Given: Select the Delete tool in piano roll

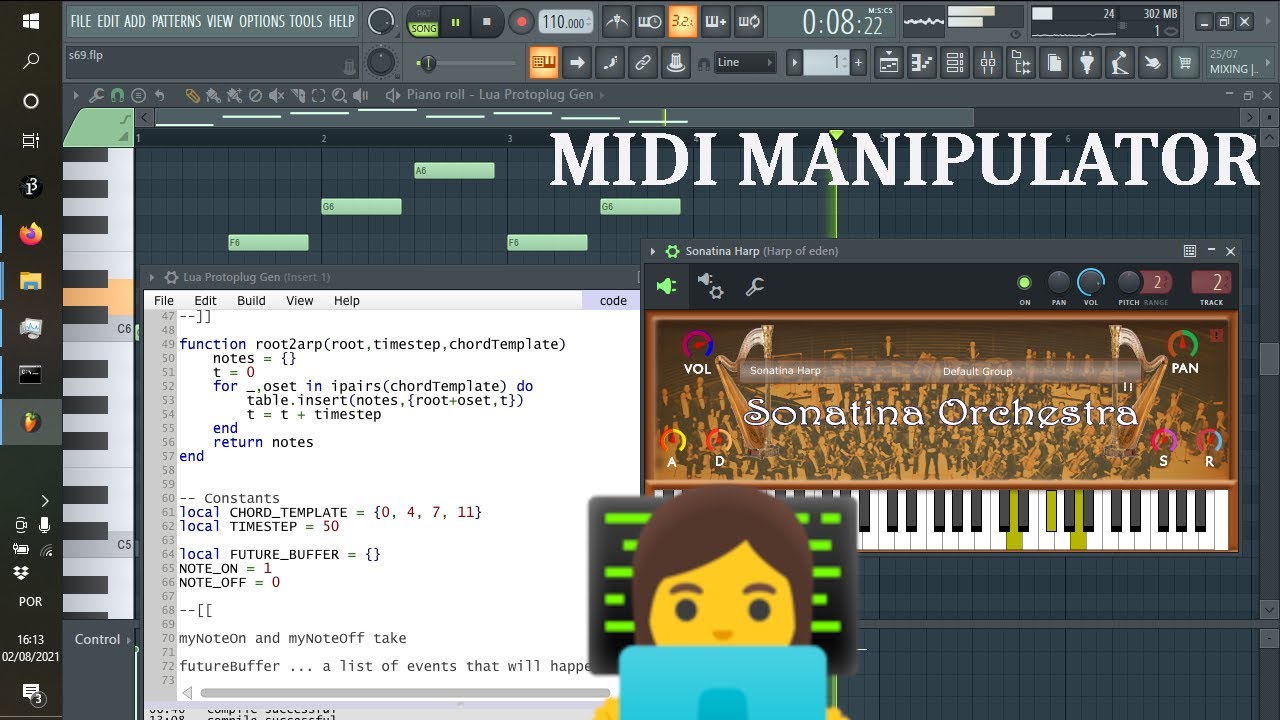Looking at the screenshot, I should click(255, 95).
